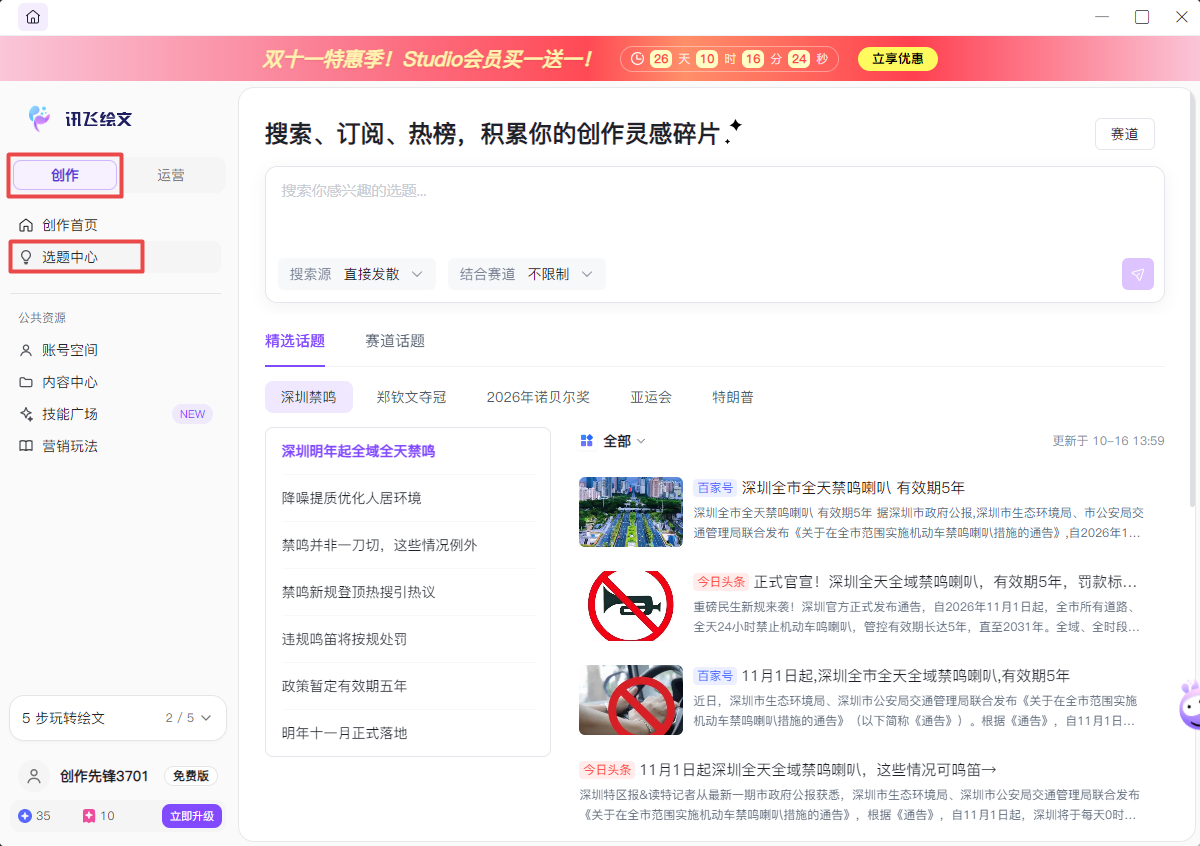
Task: Switch to 运营 mode
Action: coord(171,175)
